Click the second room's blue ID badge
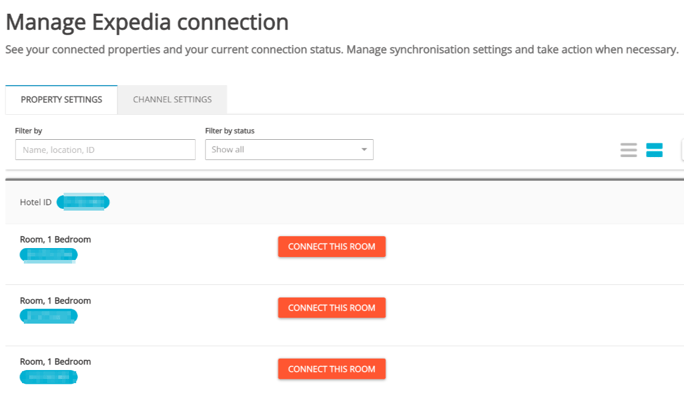Viewport: 684px width, 398px height. (x=48, y=316)
